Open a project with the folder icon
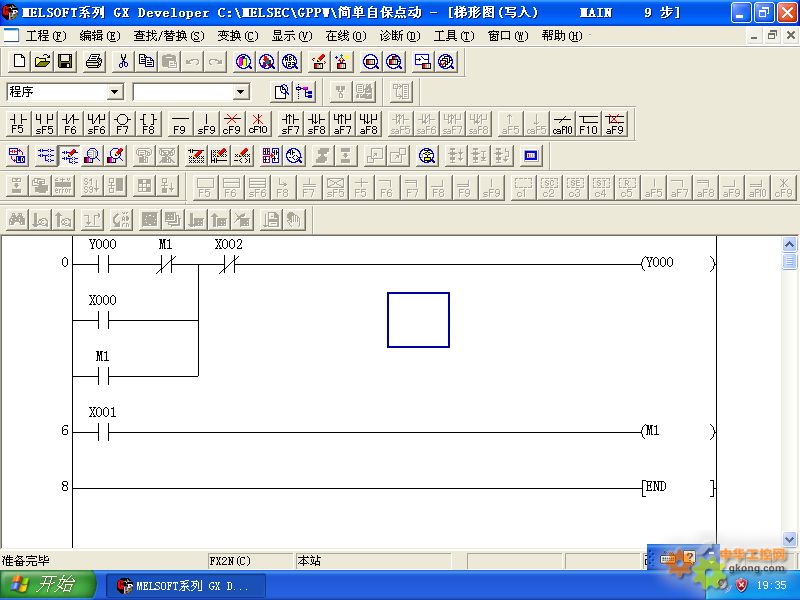Screen dimensions: 800x600 42,61
